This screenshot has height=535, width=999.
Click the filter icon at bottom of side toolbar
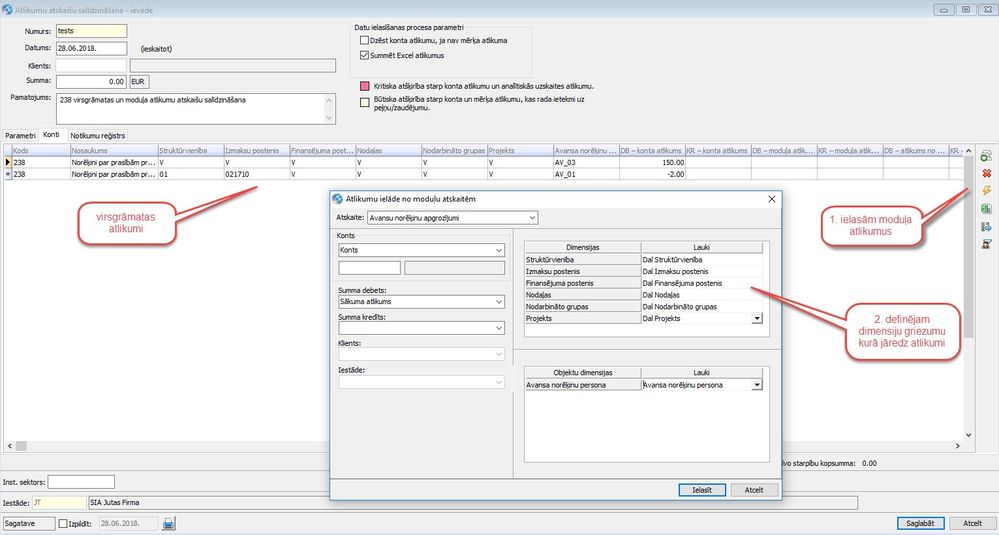pyautogui.click(x=985, y=243)
